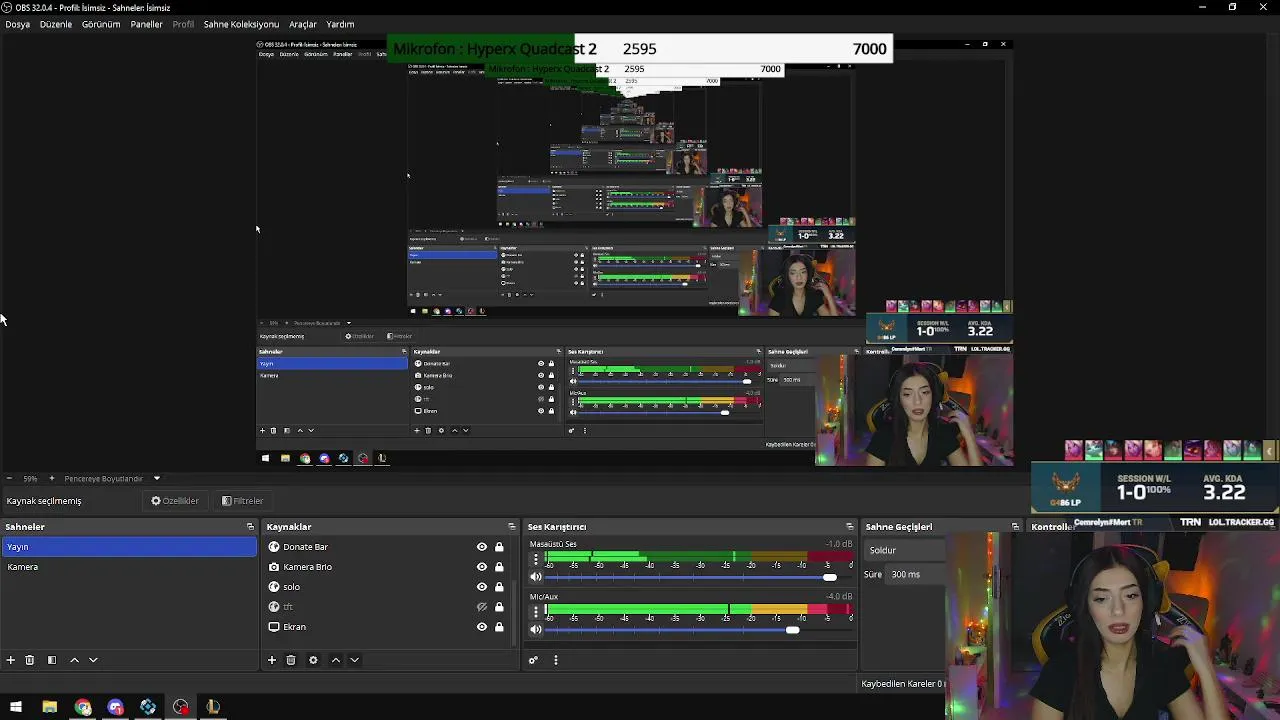Viewport: 1280px width, 720px height.
Task: Open the Paneller menu
Action: click(146, 24)
